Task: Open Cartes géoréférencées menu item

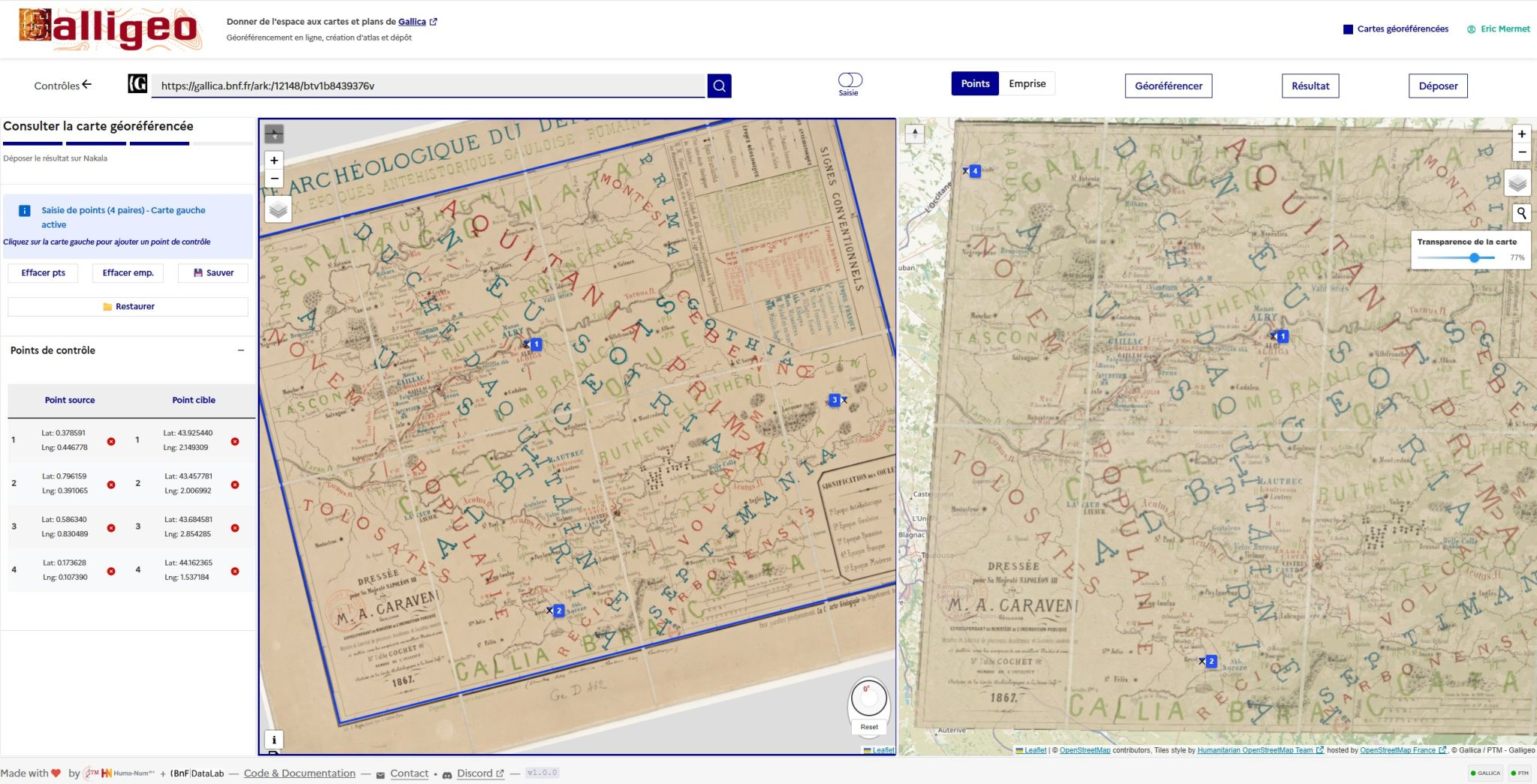Action: coord(1396,29)
